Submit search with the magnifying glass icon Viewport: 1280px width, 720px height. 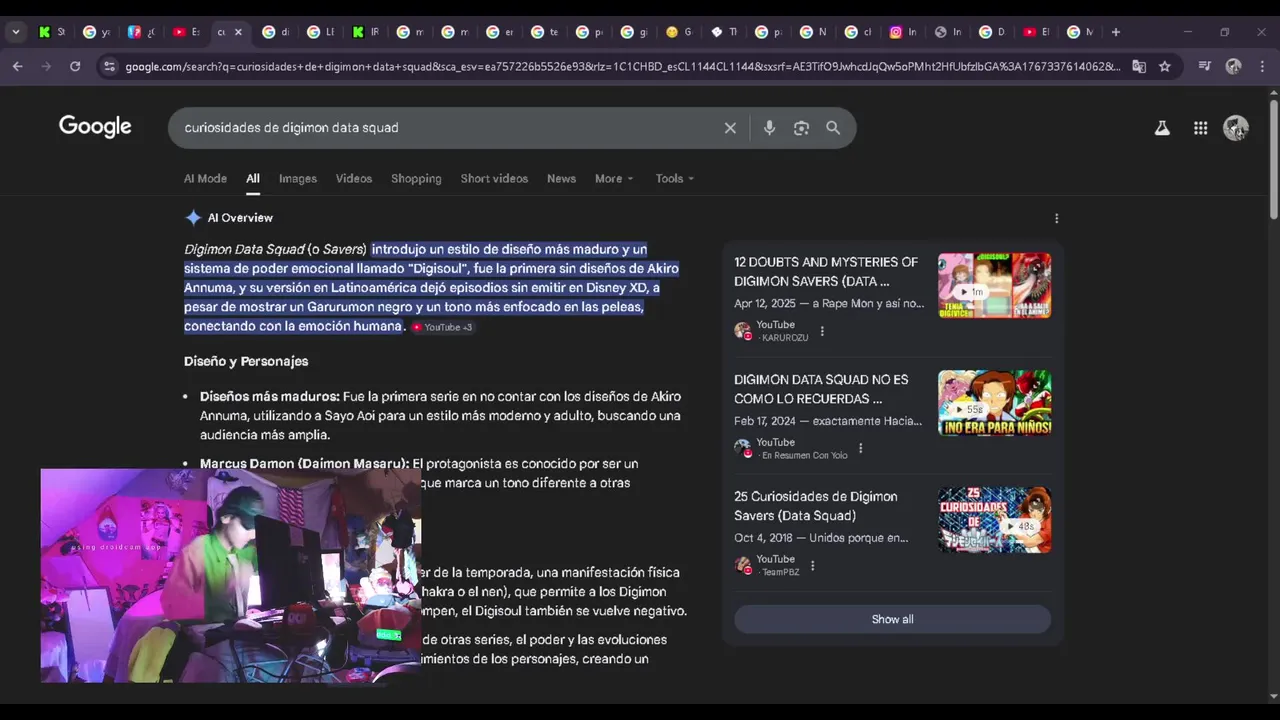point(833,128)
